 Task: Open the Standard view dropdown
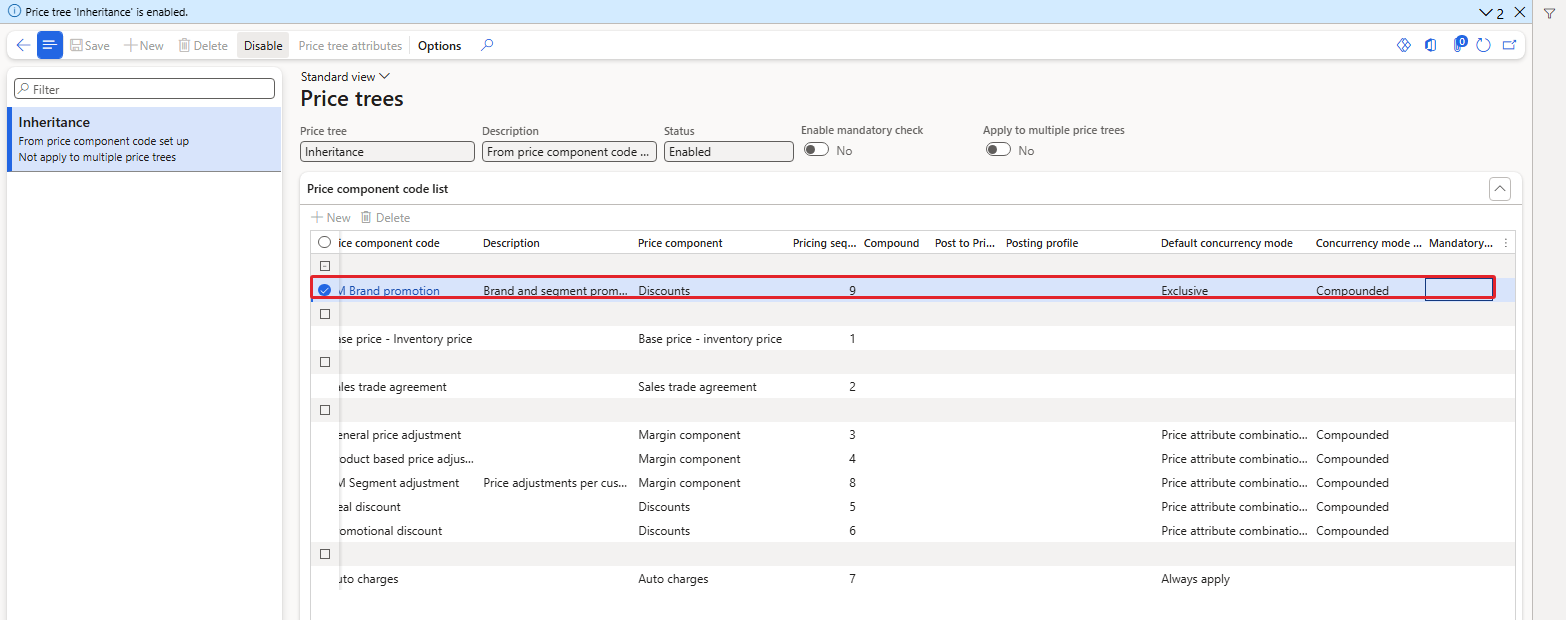coord(345,77)
